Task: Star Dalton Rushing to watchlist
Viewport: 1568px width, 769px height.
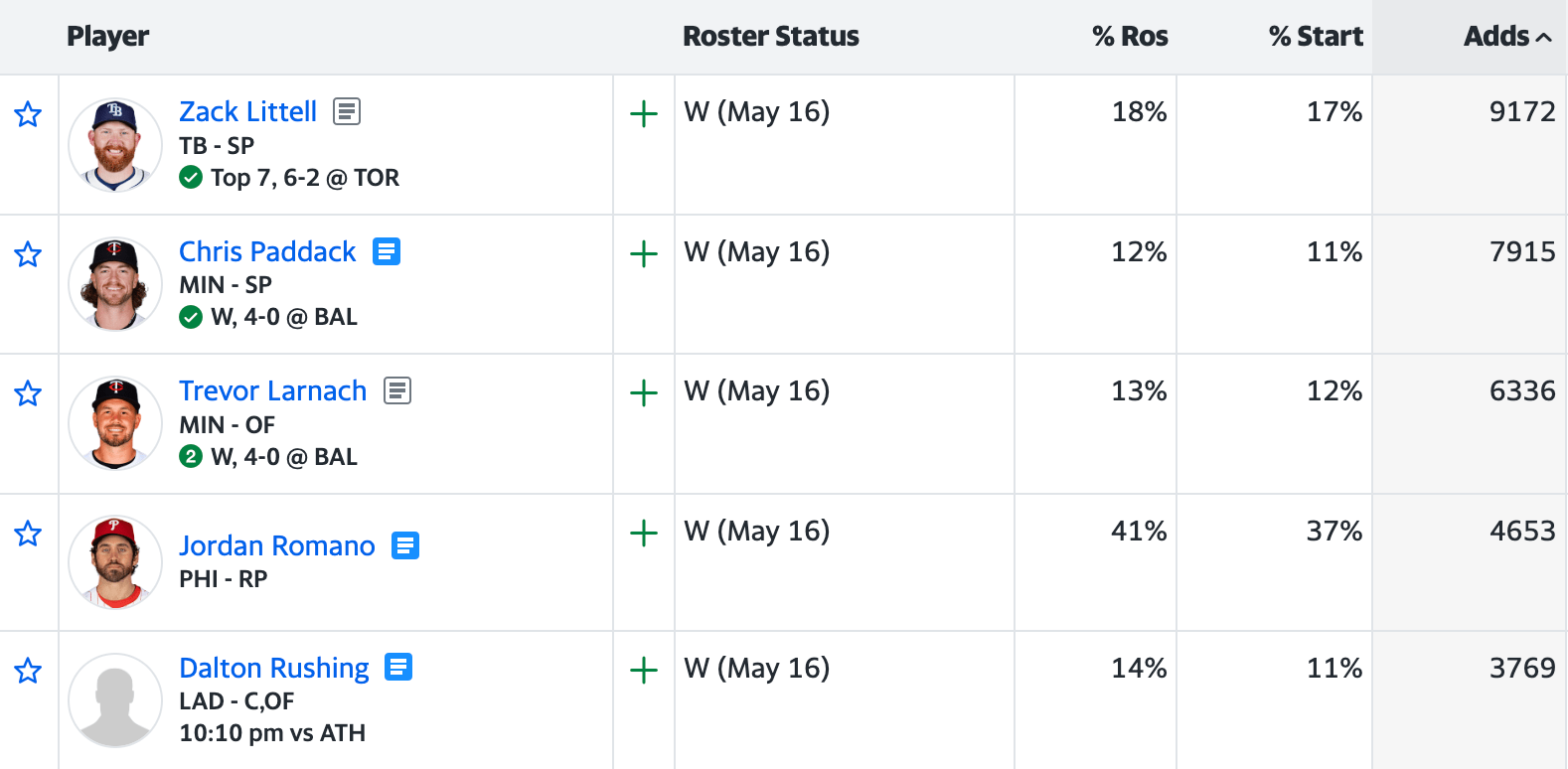Action: tap(28, 671)
